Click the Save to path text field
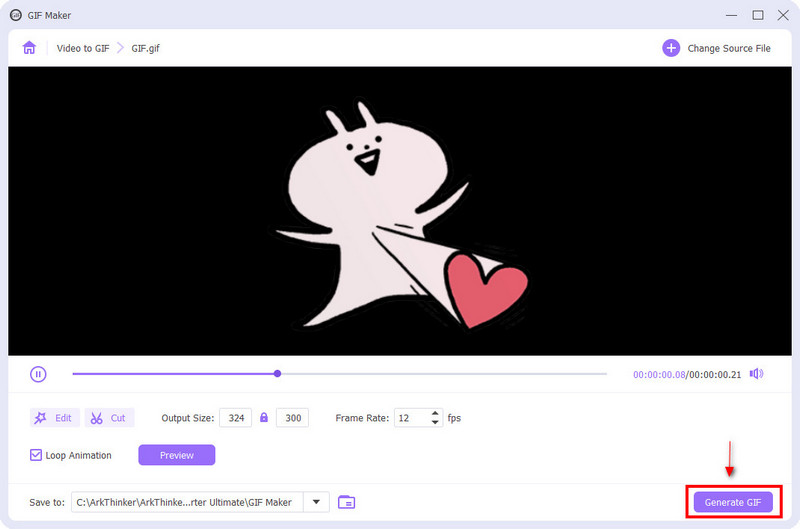 coord(188,502)
